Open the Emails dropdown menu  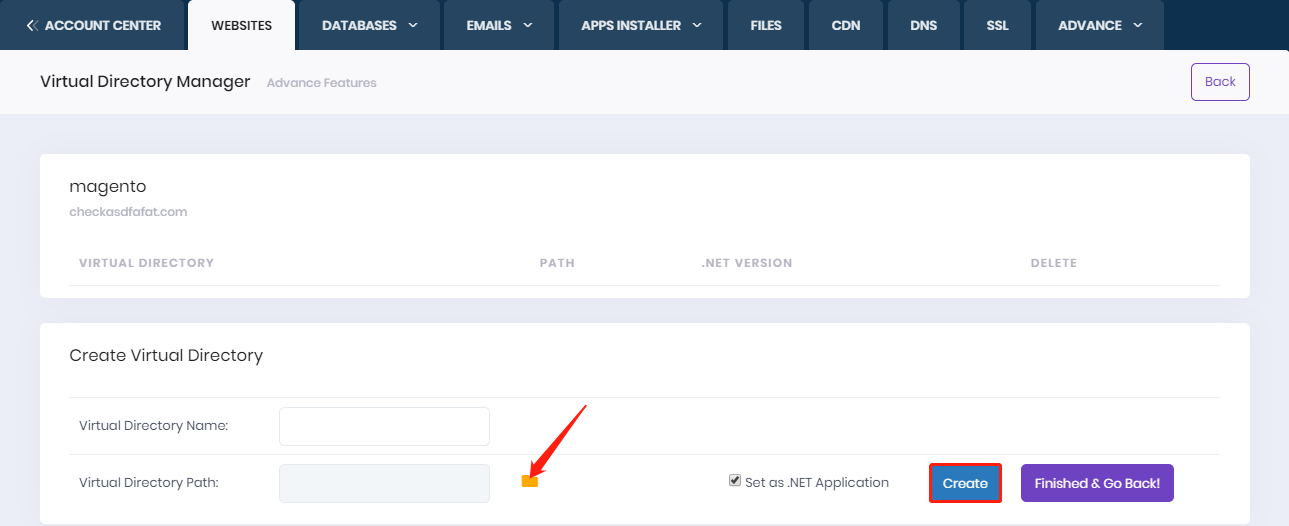499,25
